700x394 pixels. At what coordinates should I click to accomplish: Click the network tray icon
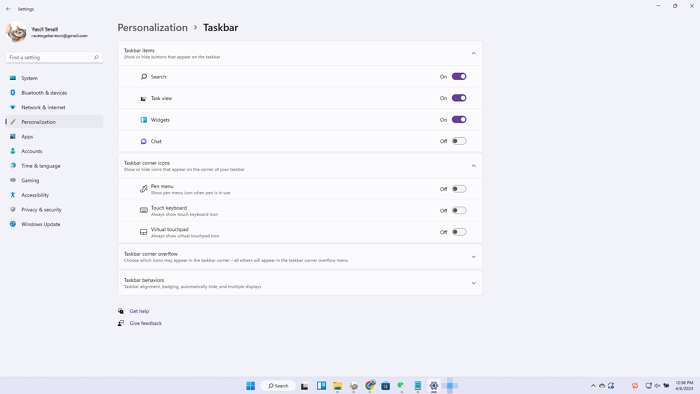(649, 386)
